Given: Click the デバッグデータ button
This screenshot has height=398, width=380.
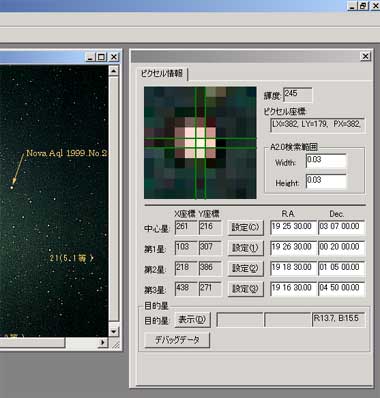Looking at the screenshot, I should (x=177, y=340).
